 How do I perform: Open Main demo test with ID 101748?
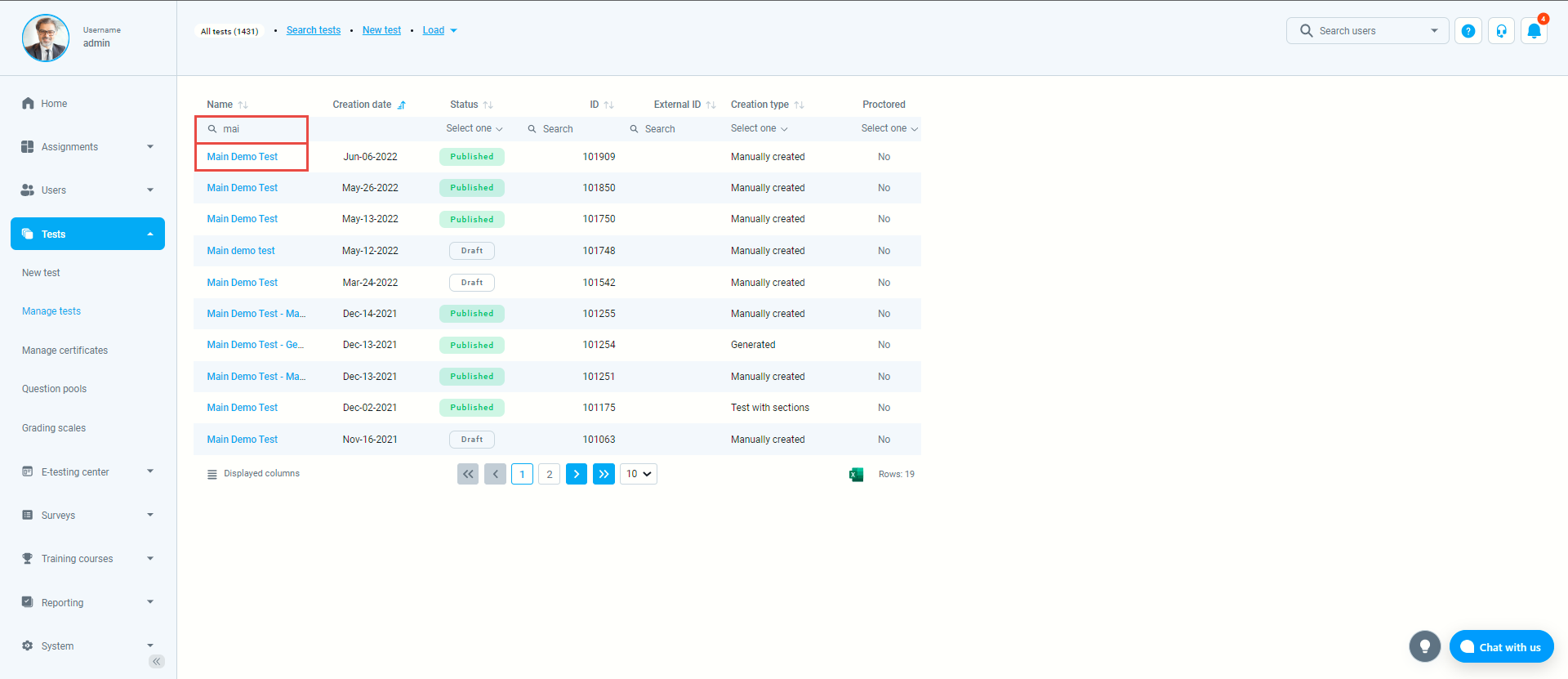coord(241,251)
